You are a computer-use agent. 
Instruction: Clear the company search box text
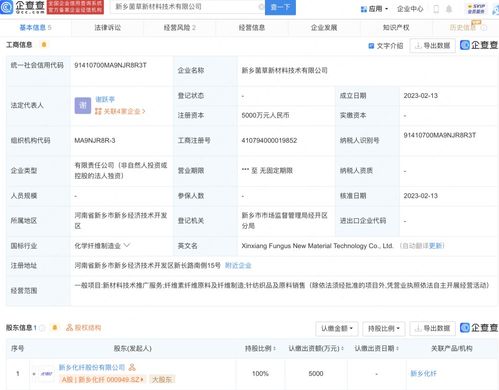click(x=260, y=7)
